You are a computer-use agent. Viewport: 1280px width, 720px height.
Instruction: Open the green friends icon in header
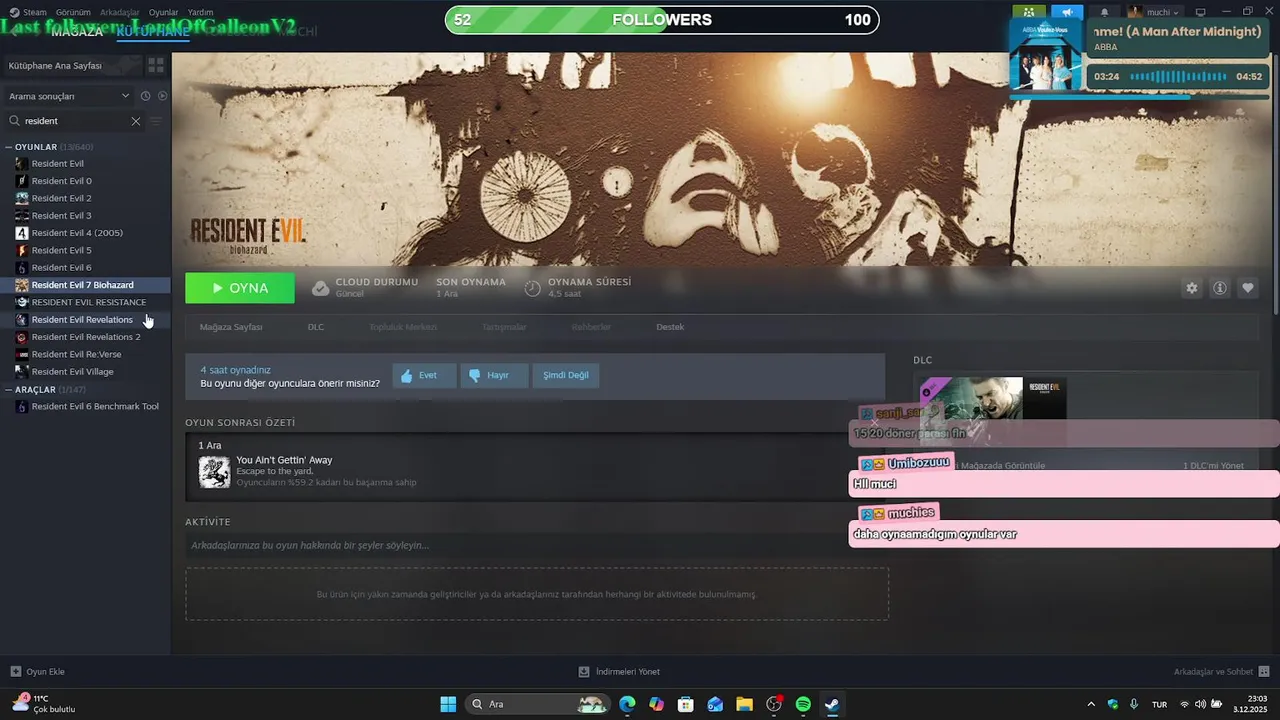(1029, 12)
